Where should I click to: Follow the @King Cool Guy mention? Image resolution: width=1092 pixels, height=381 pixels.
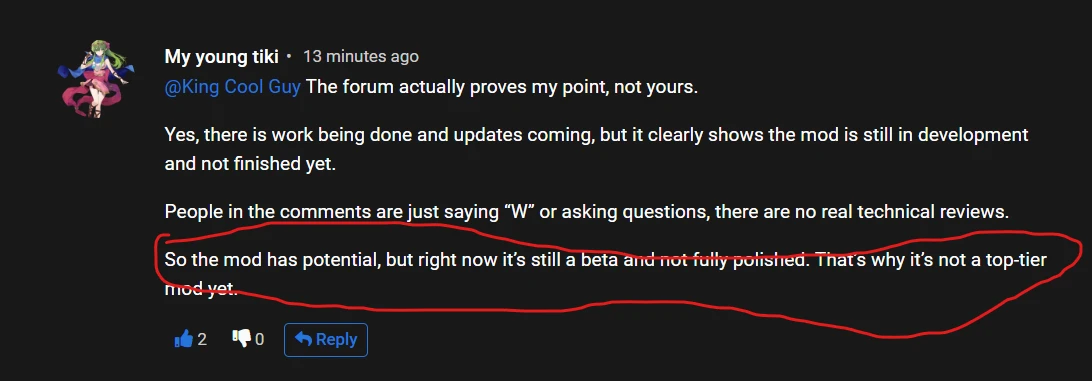pos(233,88)
